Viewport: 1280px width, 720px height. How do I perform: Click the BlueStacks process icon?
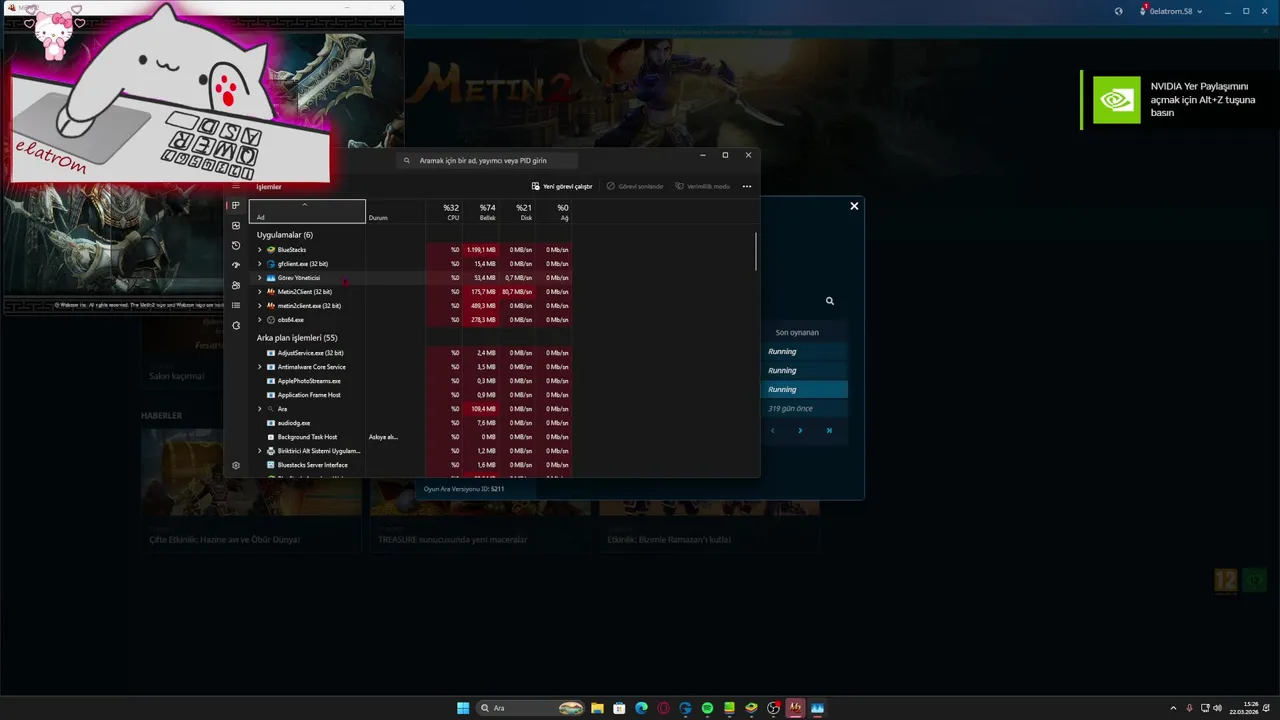coord(271,249)
